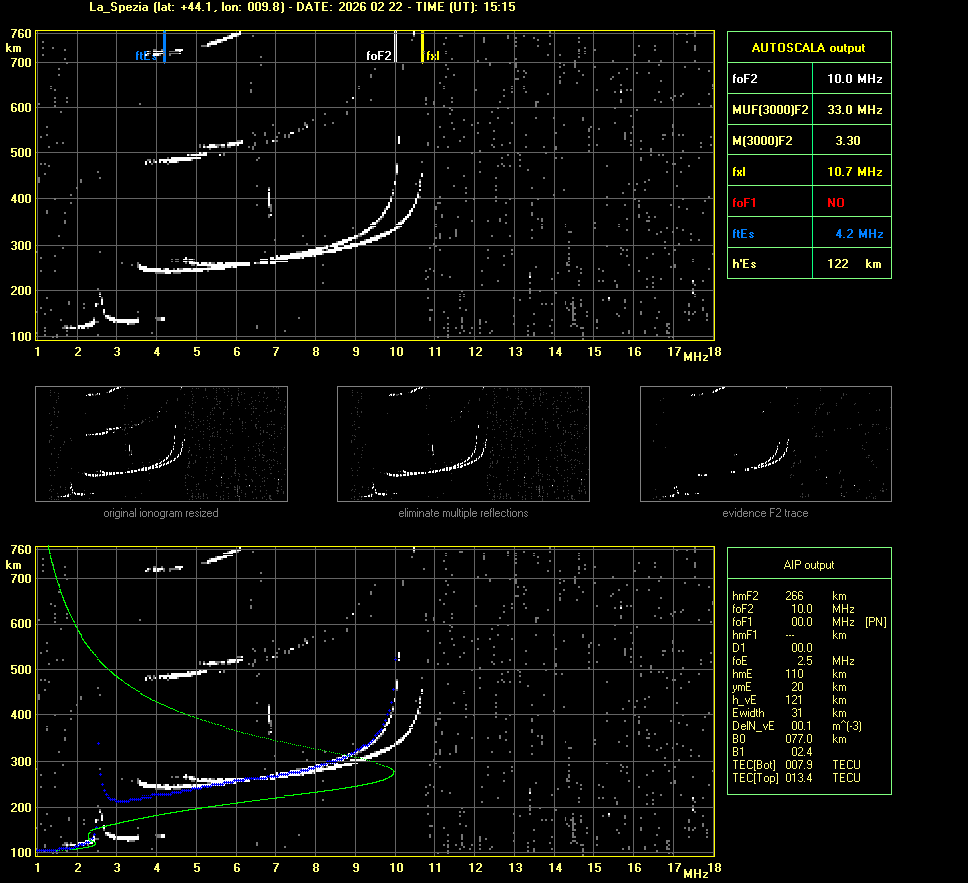Viewport: 968px width, 883px height.
Task: Click the white foF2 marker label atop the ionogram
Action: (378, 56)
